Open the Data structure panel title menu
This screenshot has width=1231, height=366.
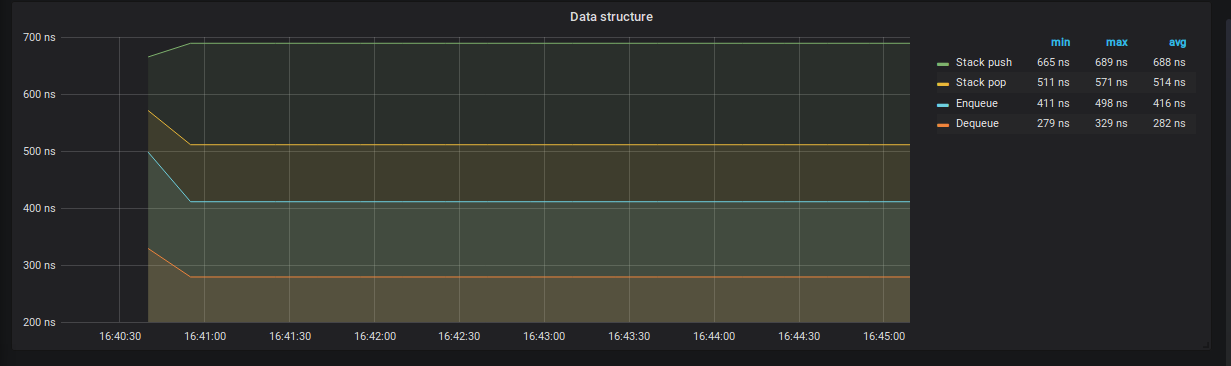[x=611, y=17]
